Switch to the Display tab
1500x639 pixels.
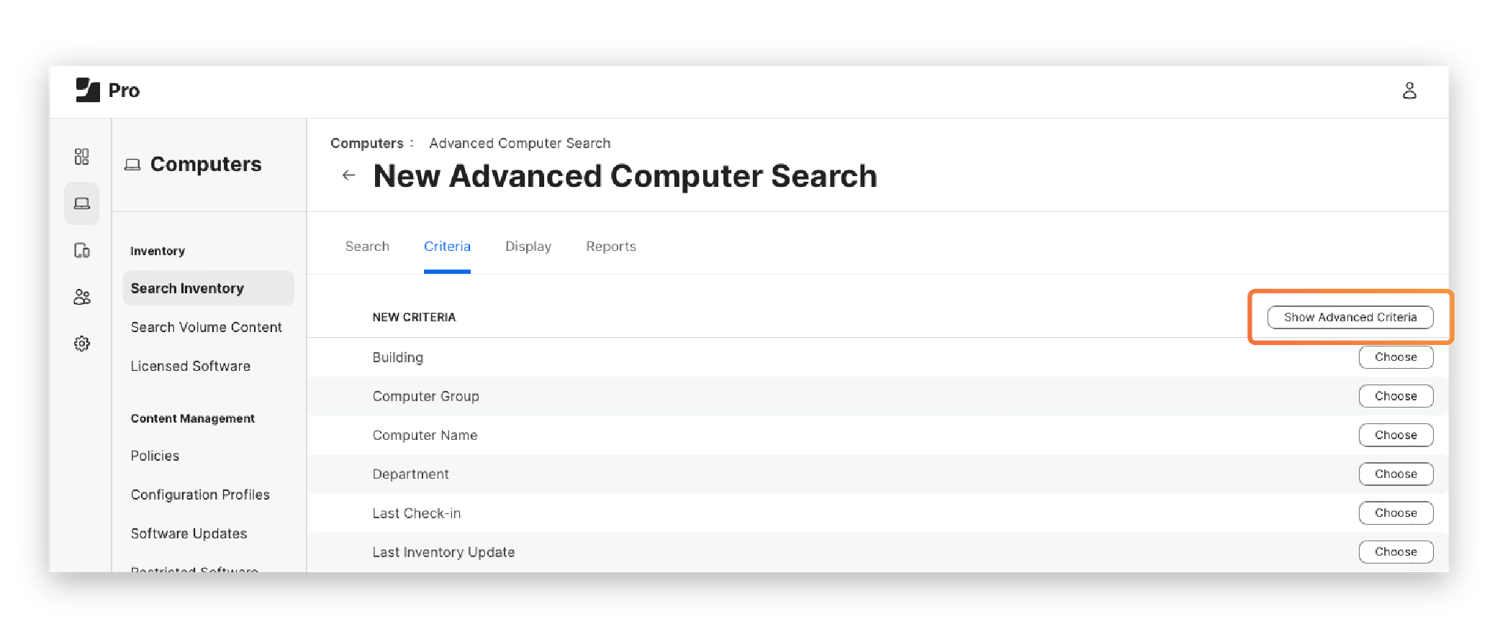pyautogui.click(x=528, y=247)
